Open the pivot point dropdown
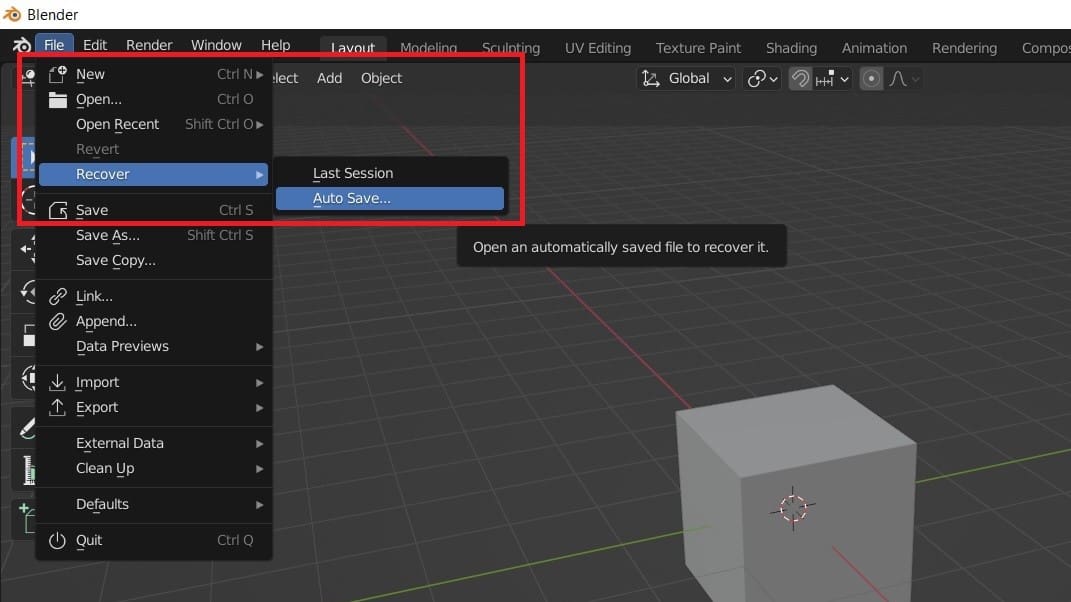Screen dimensions: 1071x602 tap(762, 79)
